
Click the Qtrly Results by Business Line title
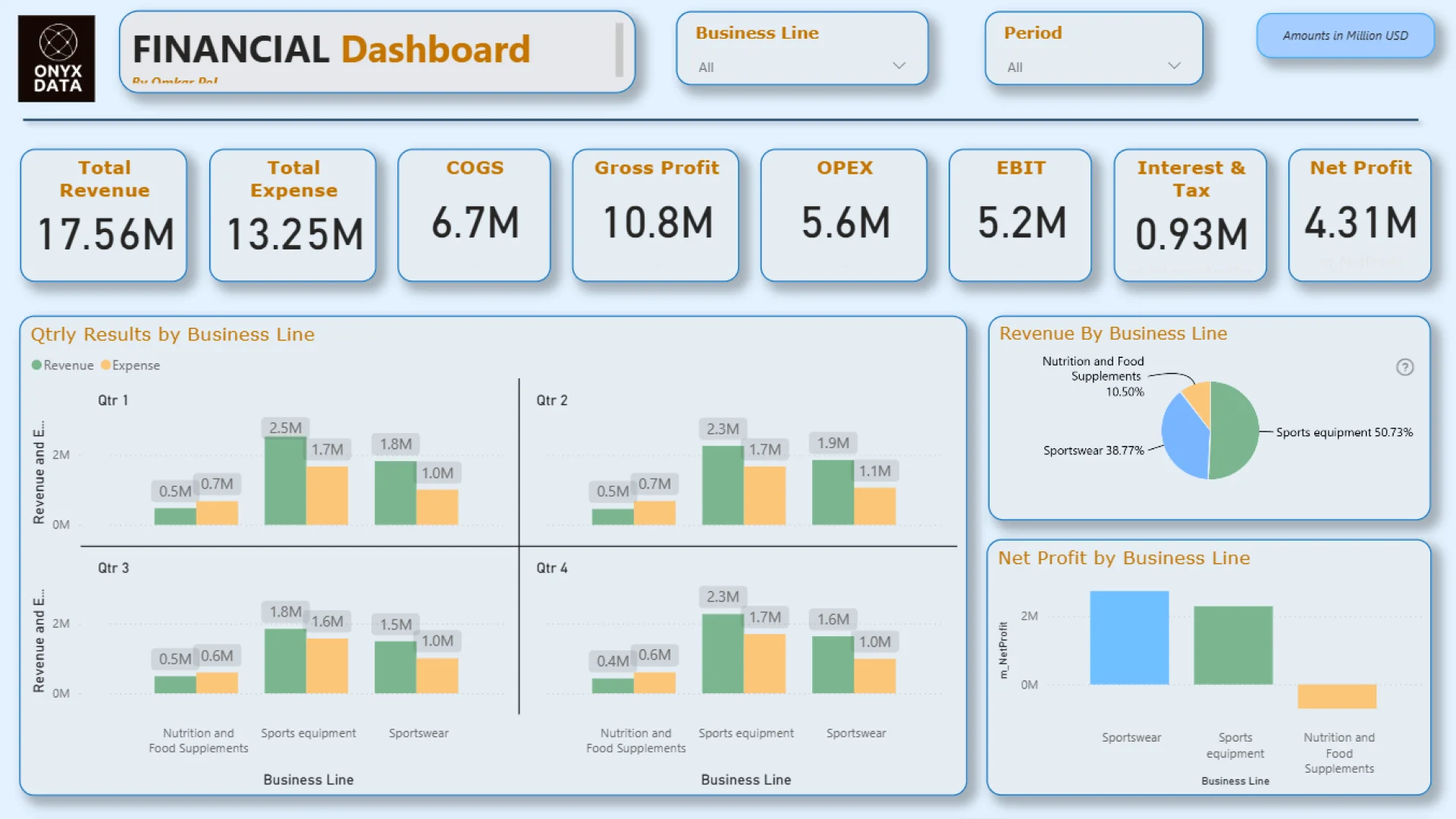[172, 334]
